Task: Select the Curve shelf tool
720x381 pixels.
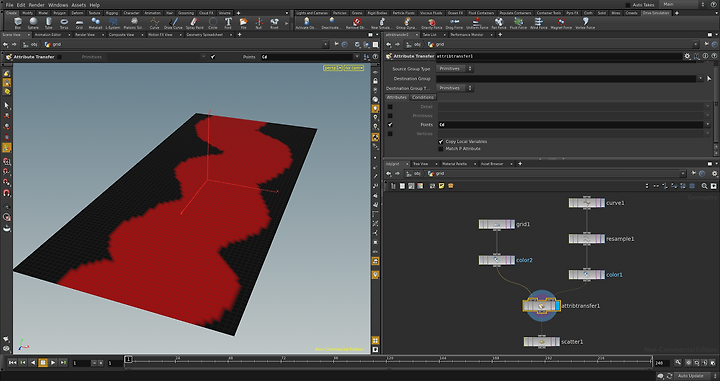Action: 155,23
